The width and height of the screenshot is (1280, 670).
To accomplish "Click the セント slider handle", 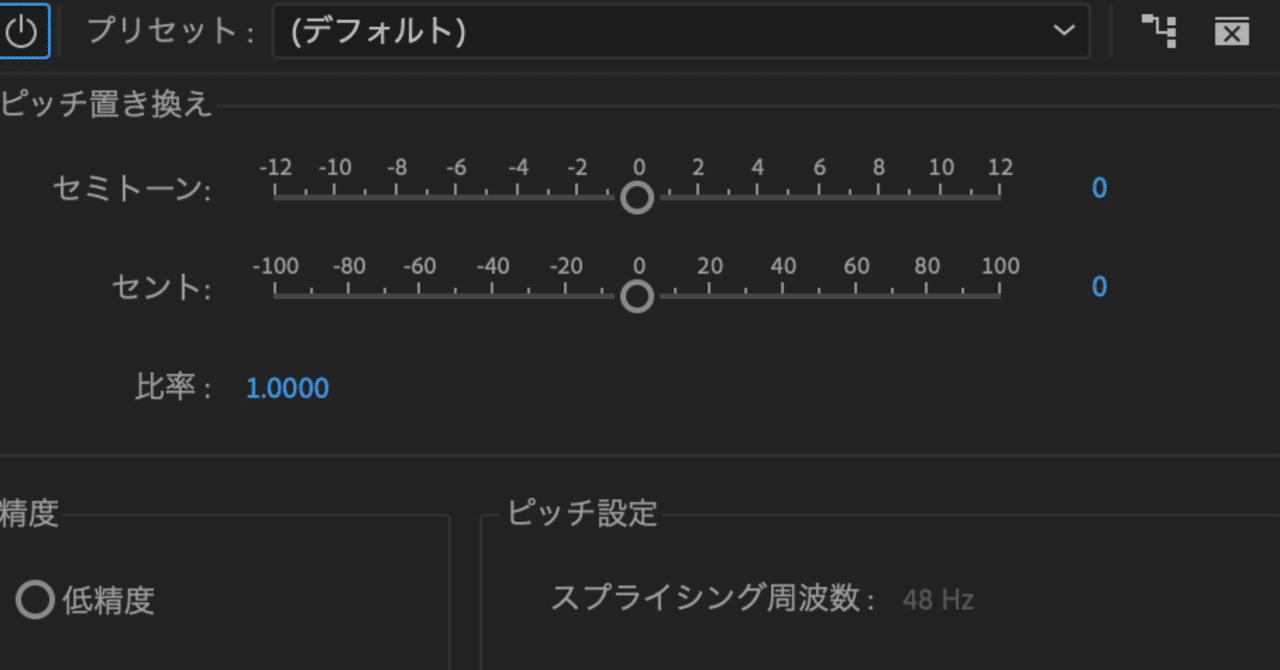I will click(637, 296).
